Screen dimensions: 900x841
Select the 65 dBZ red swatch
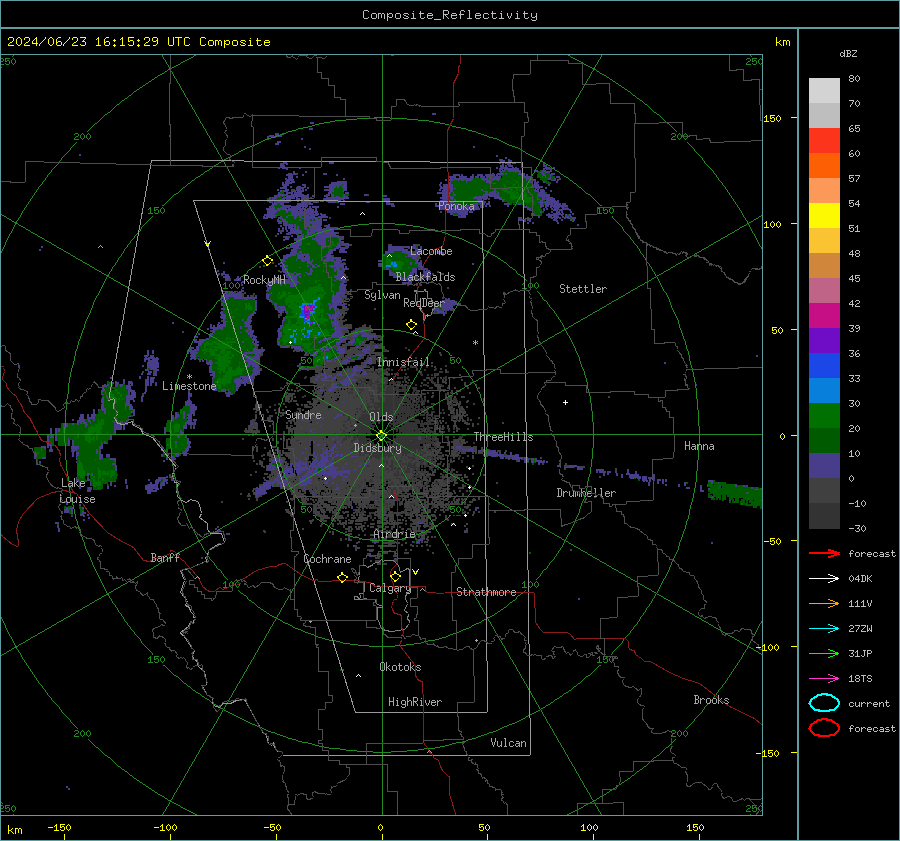824,140
